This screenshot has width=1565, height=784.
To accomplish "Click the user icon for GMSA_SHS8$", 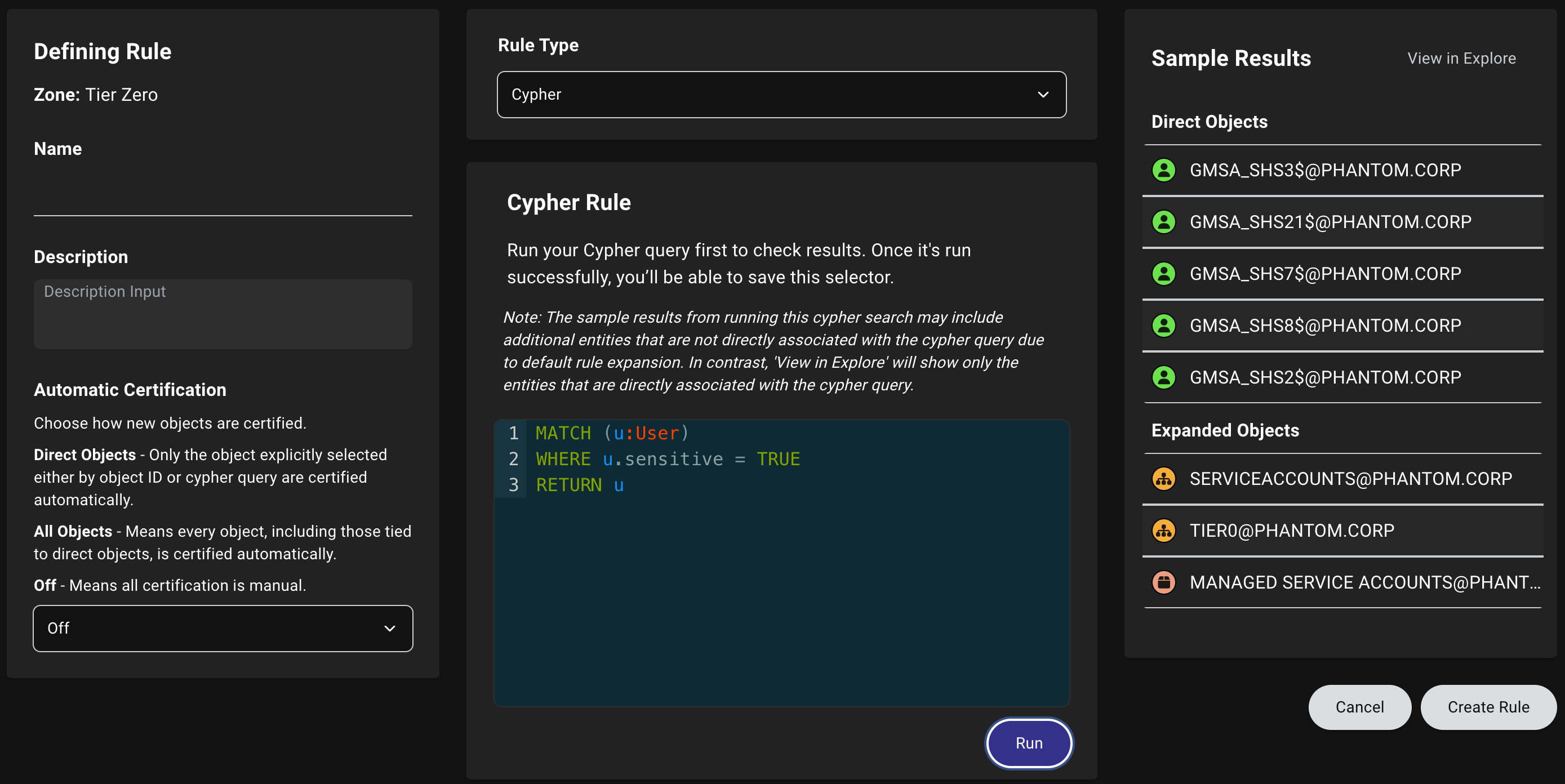I will pyautogui.click(x=1164, y=325).
